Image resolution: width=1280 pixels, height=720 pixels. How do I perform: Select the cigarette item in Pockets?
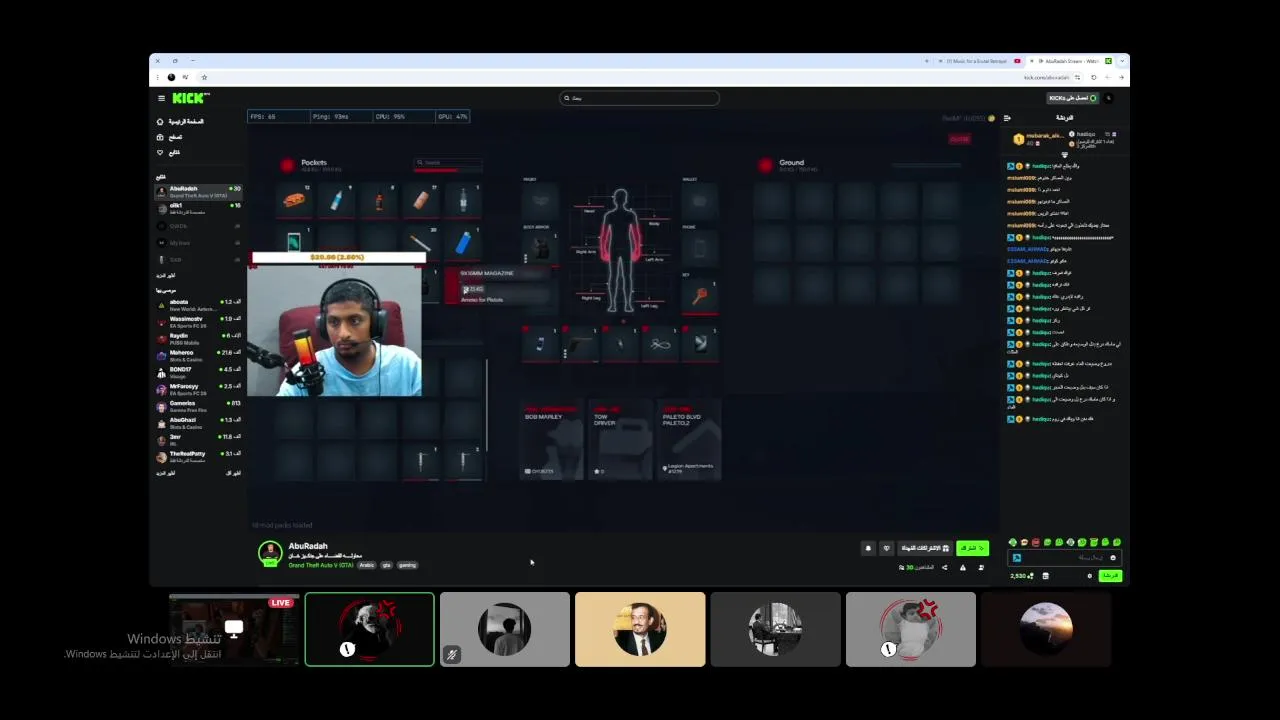pyautogui.click(x=420, y=242)
